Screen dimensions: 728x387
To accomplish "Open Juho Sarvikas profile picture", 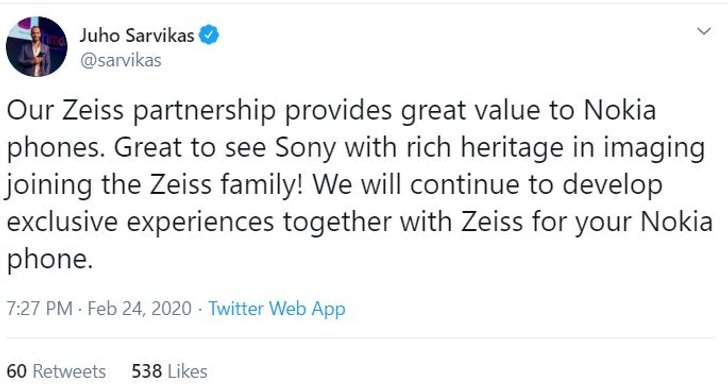I will pos(36,46).
